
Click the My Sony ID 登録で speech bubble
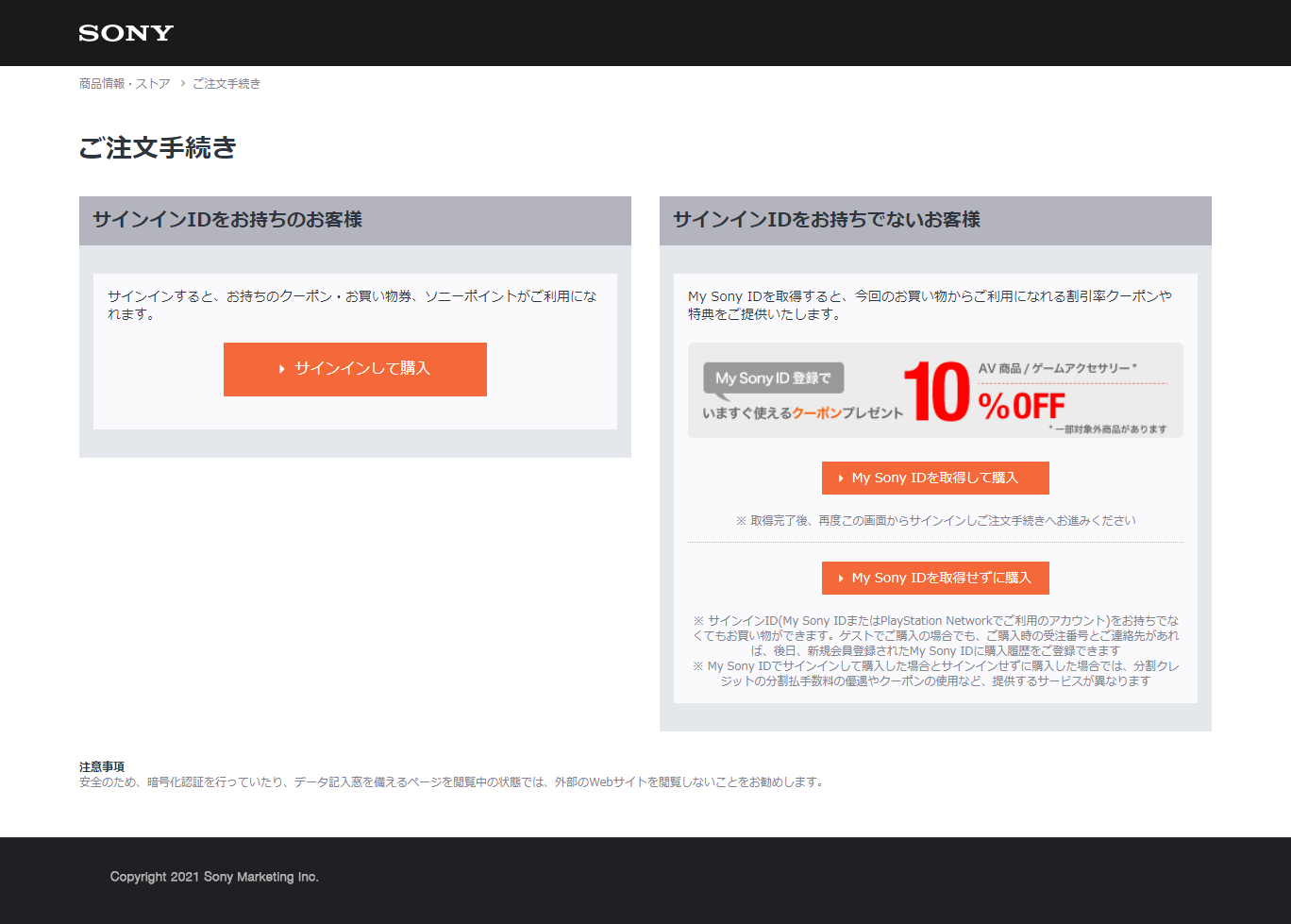coord(774,379)
